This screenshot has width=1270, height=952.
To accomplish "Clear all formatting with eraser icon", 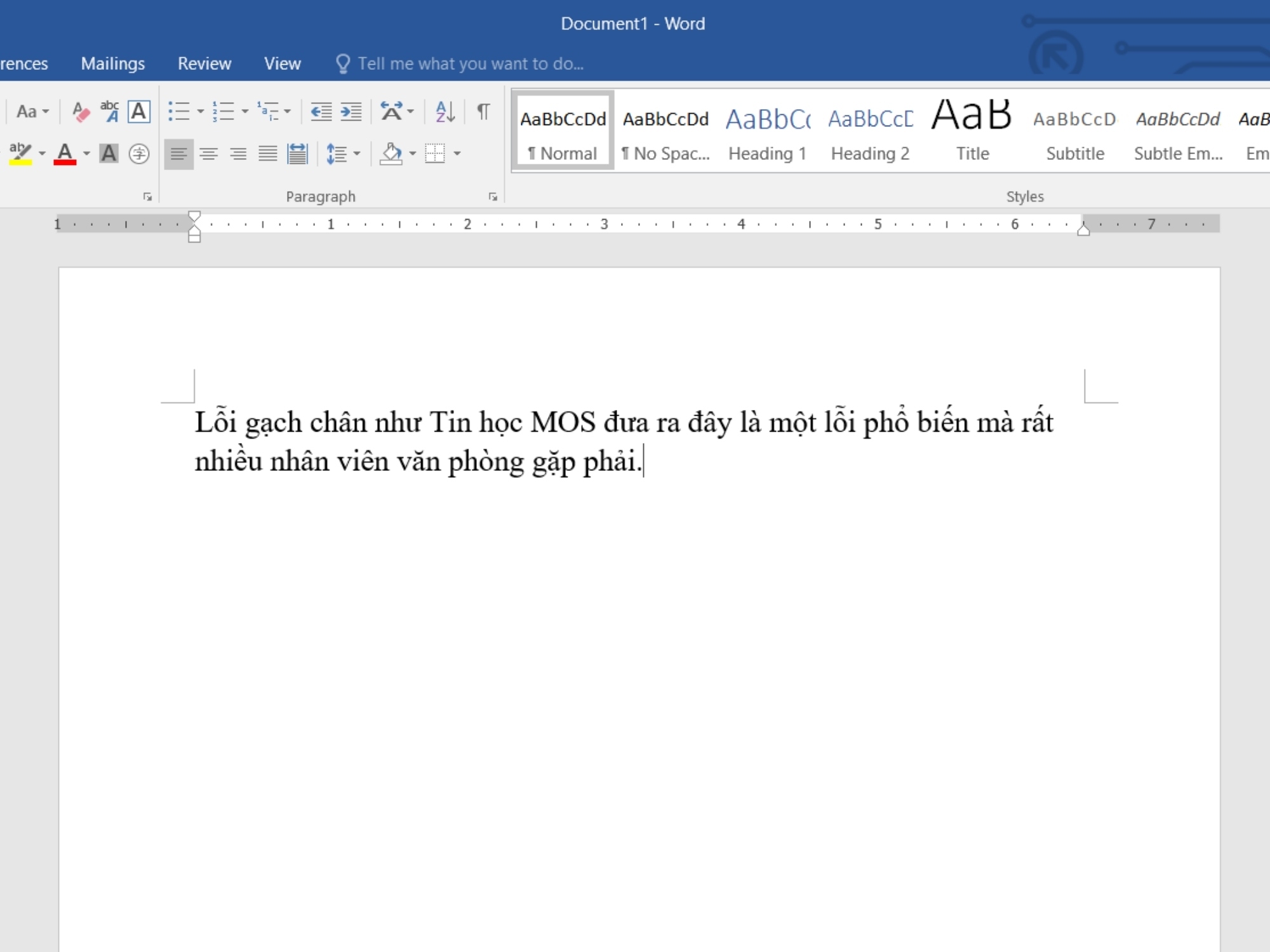I will tap(81, 112).
